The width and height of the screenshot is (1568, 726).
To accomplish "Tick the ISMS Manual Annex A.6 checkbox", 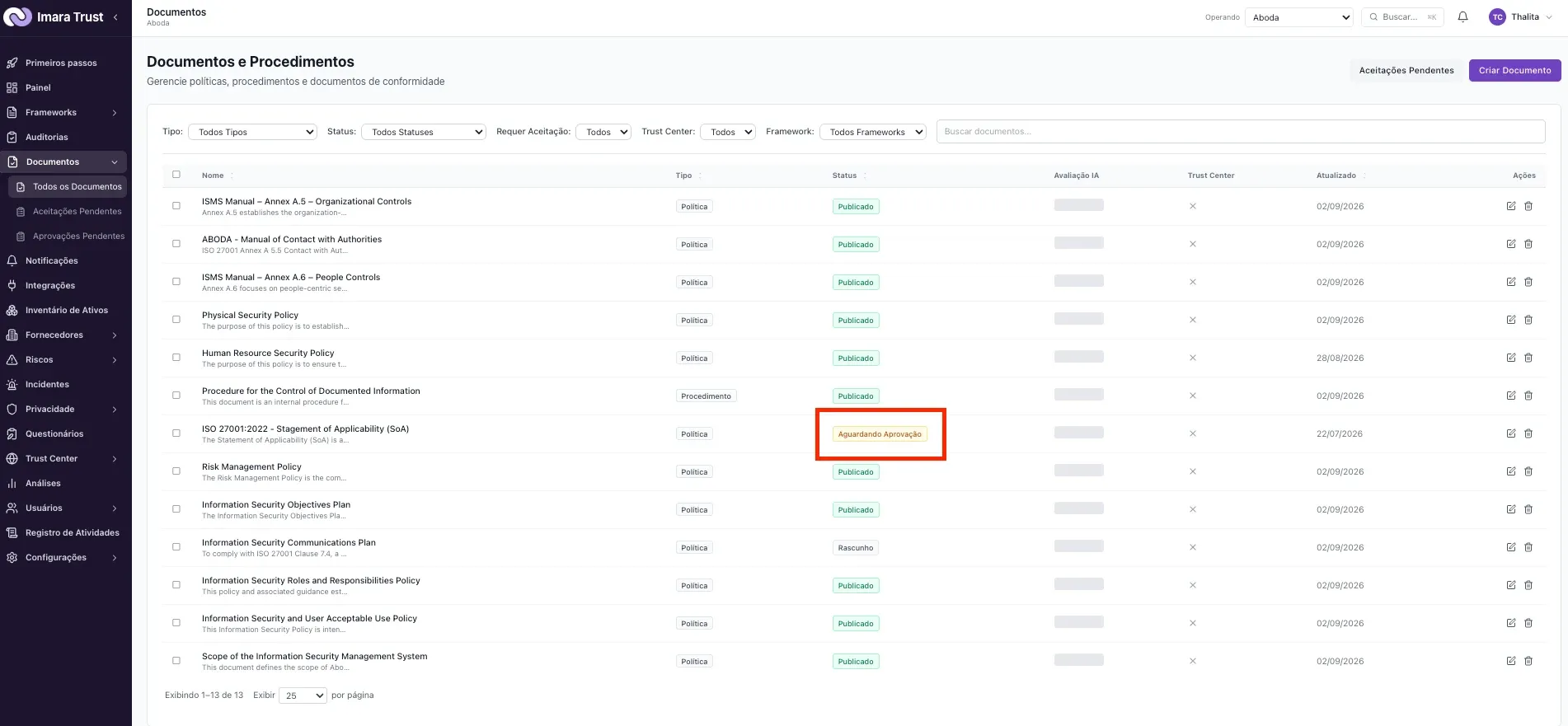I will (x=176, y=282).
